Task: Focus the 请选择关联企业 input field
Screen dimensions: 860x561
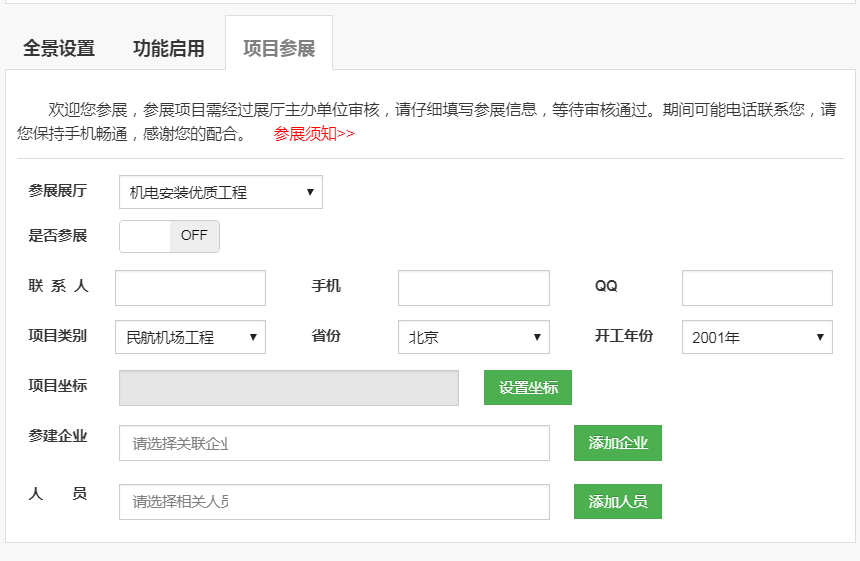Action: pos(334,443)
